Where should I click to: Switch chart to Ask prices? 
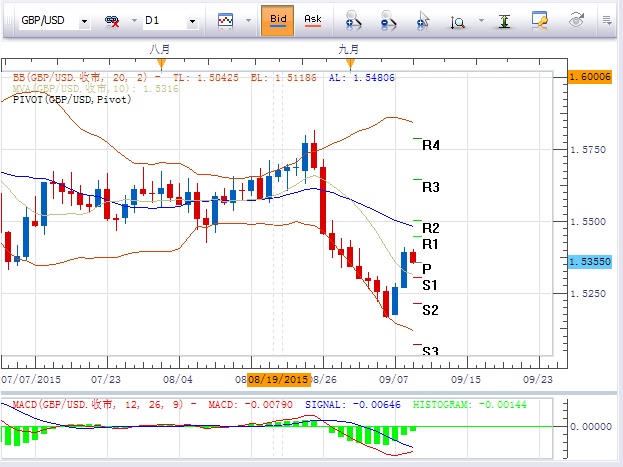point(313,20)
